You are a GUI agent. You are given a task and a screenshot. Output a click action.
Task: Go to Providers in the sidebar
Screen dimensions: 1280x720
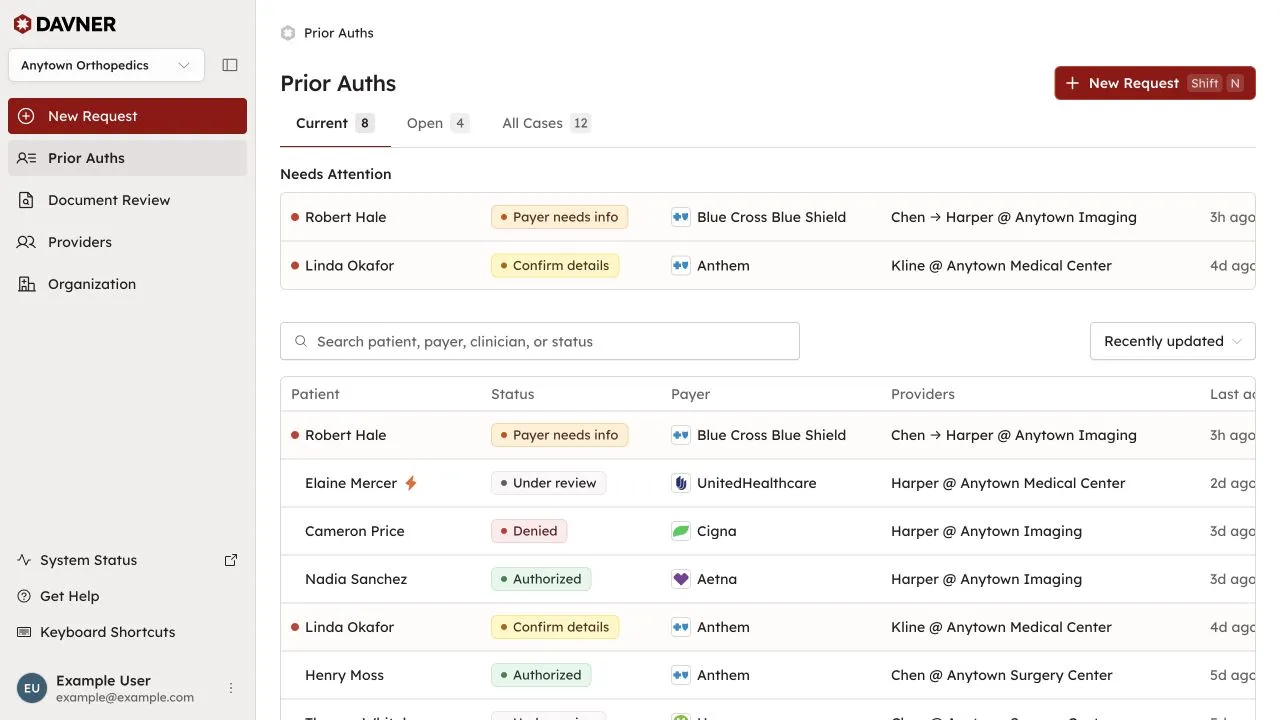[127, 242]
